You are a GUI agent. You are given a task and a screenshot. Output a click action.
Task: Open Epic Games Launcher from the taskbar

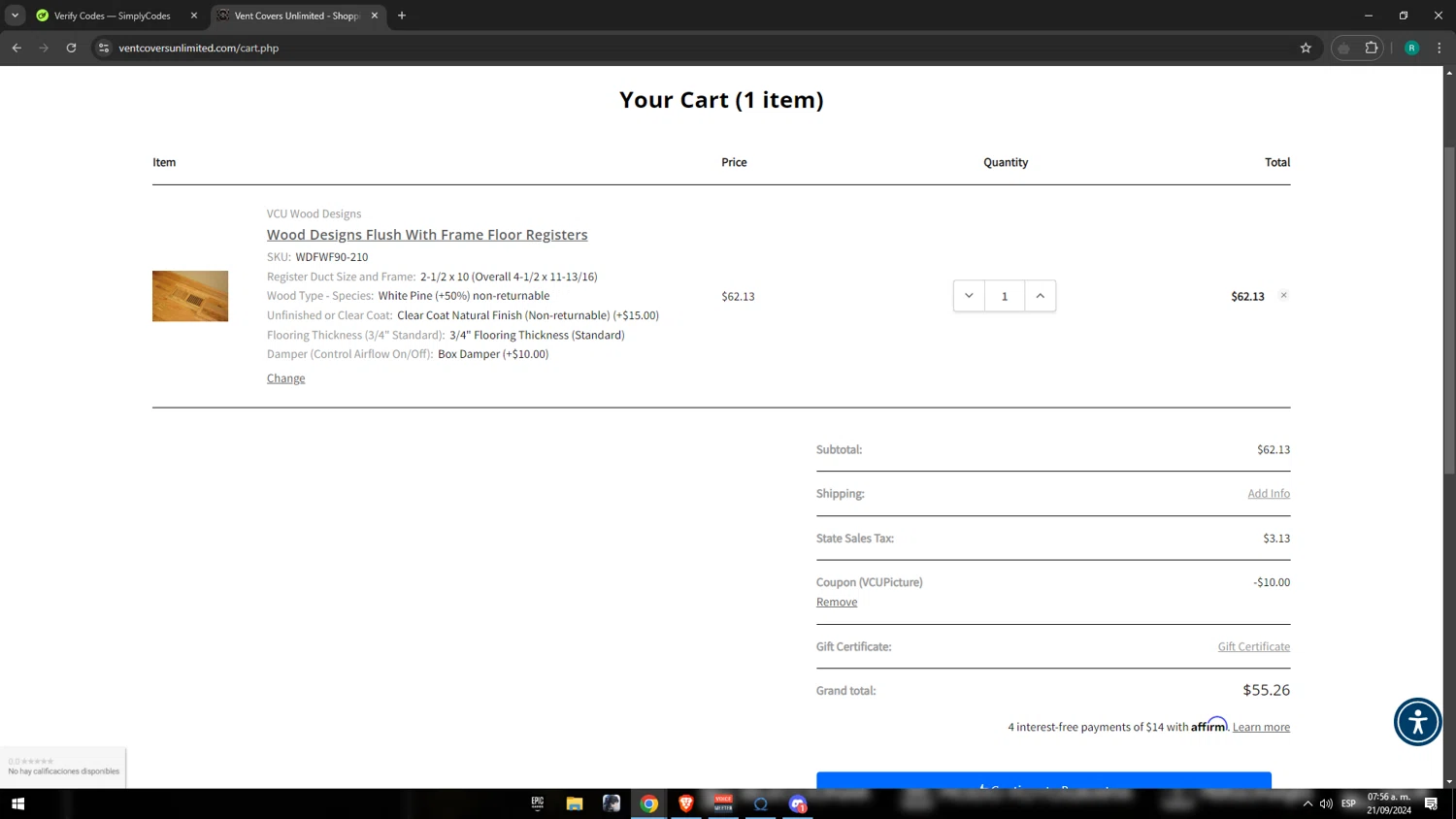pos(537,803)
